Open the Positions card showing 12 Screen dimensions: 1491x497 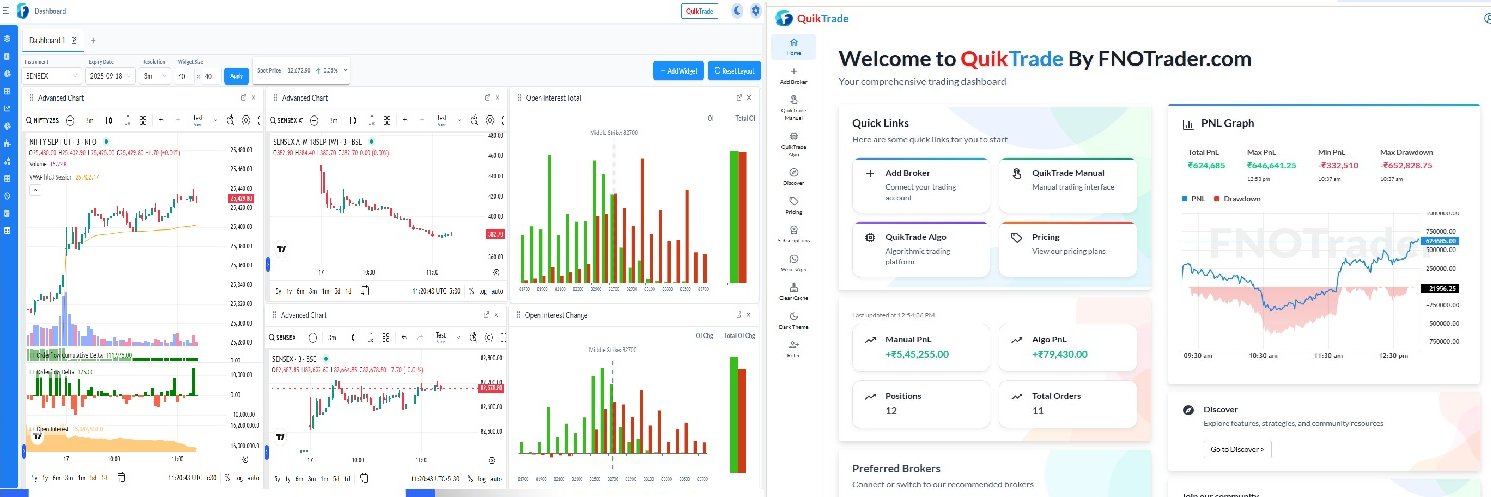point(922,403)
